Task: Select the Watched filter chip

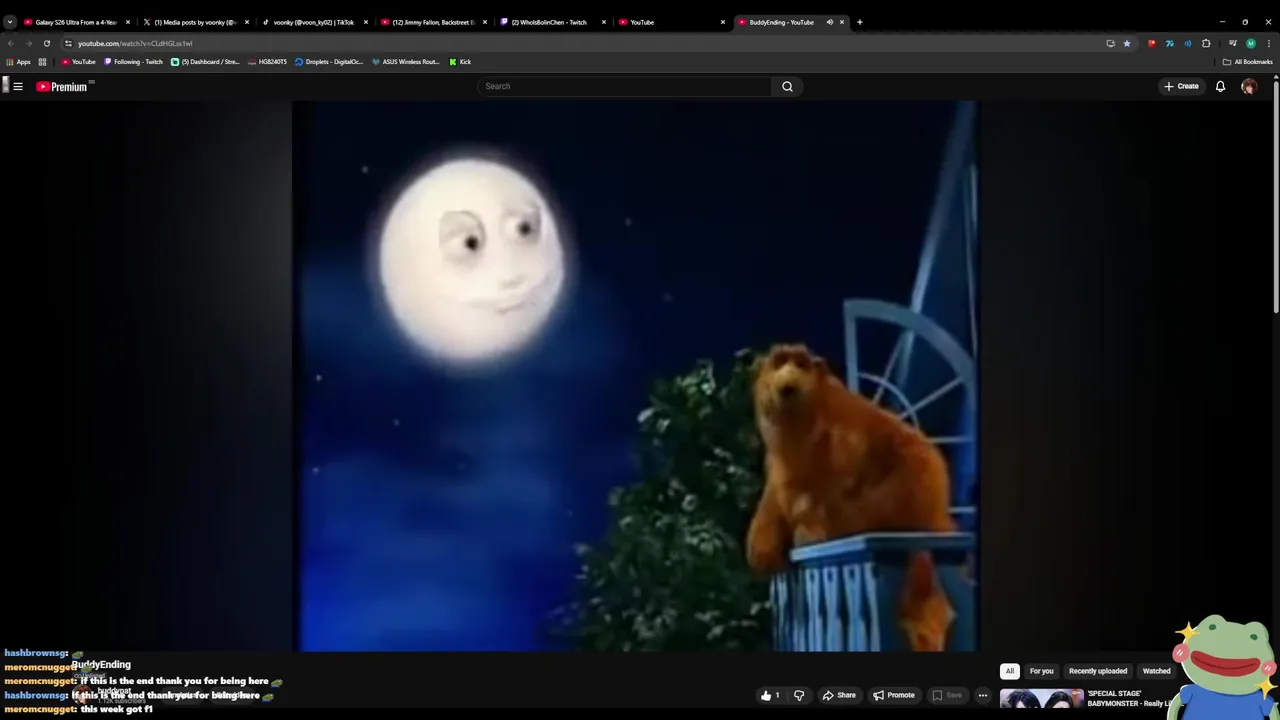Action: click(x=1156, y=671)
